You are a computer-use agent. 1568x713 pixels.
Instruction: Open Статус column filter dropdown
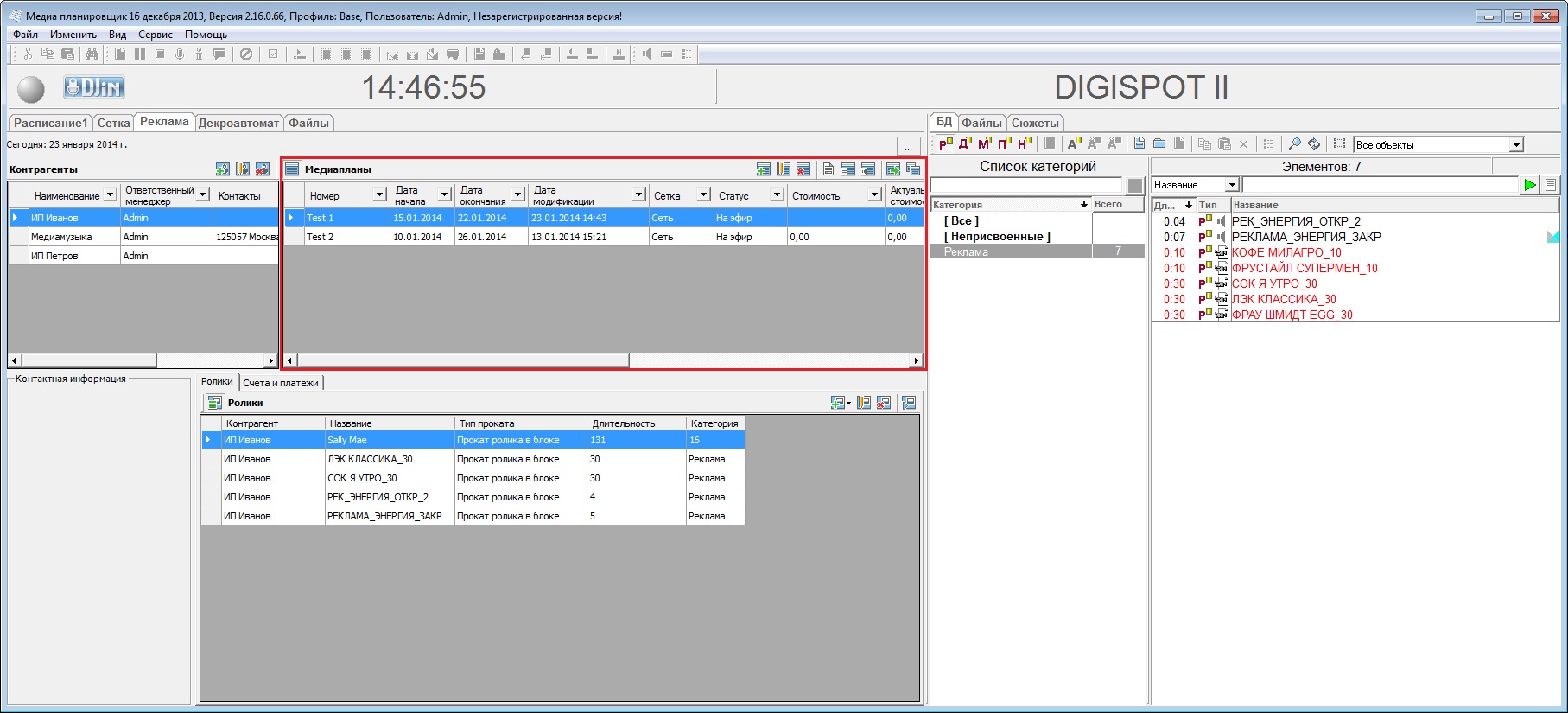777,195
